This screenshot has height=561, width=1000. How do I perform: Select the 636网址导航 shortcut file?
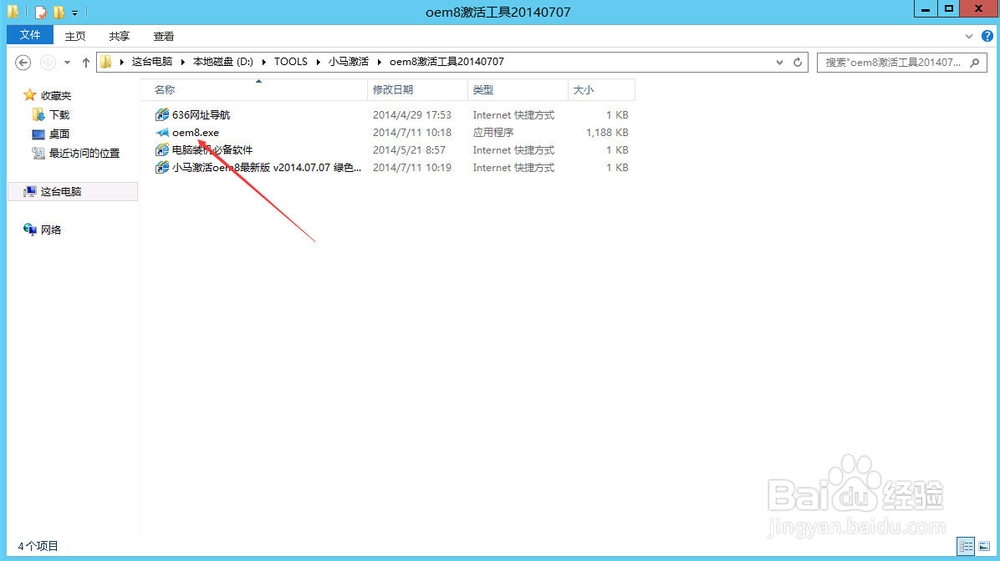click(201, 115)
